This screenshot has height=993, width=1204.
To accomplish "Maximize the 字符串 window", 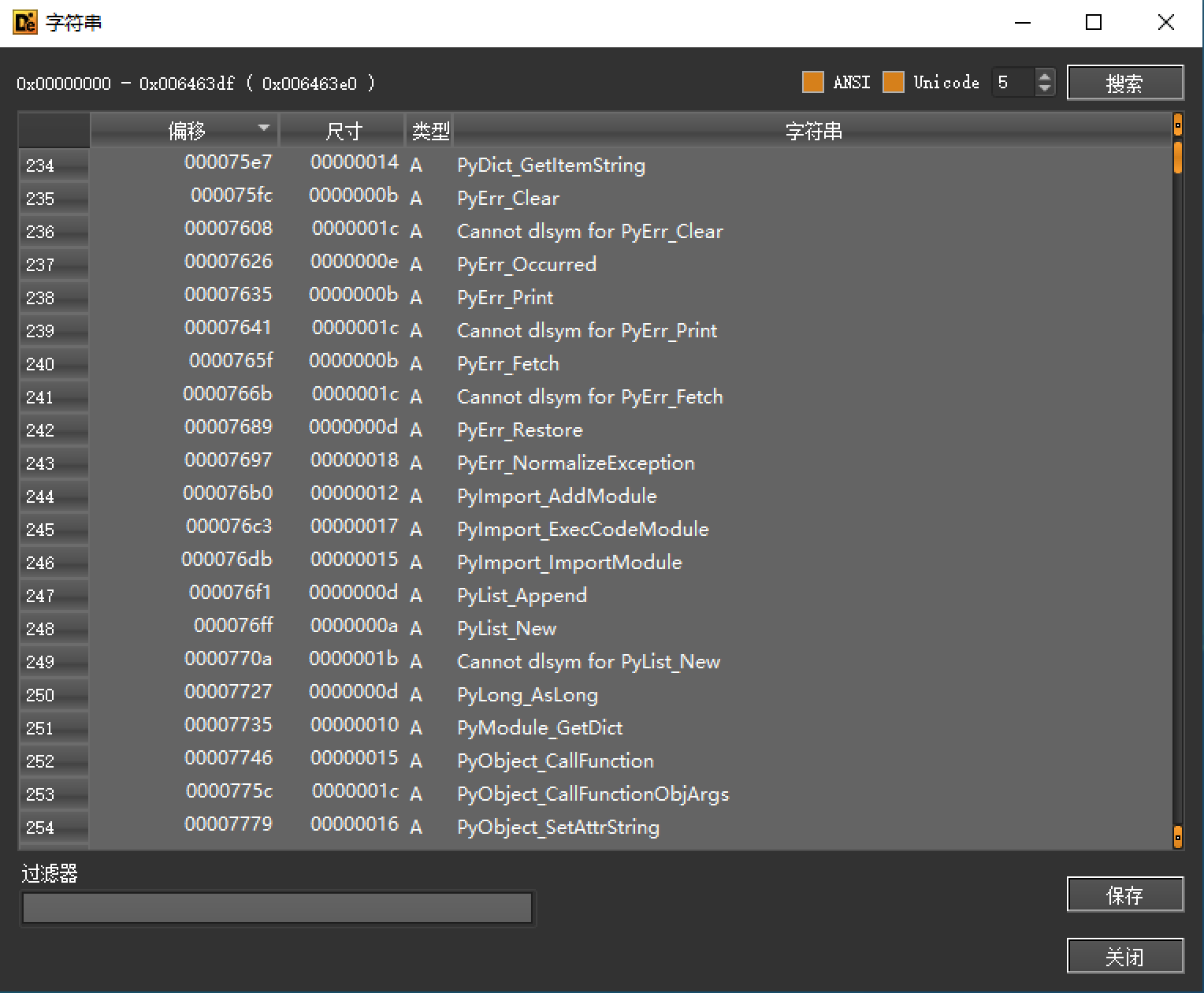I will click(1094, 22).
